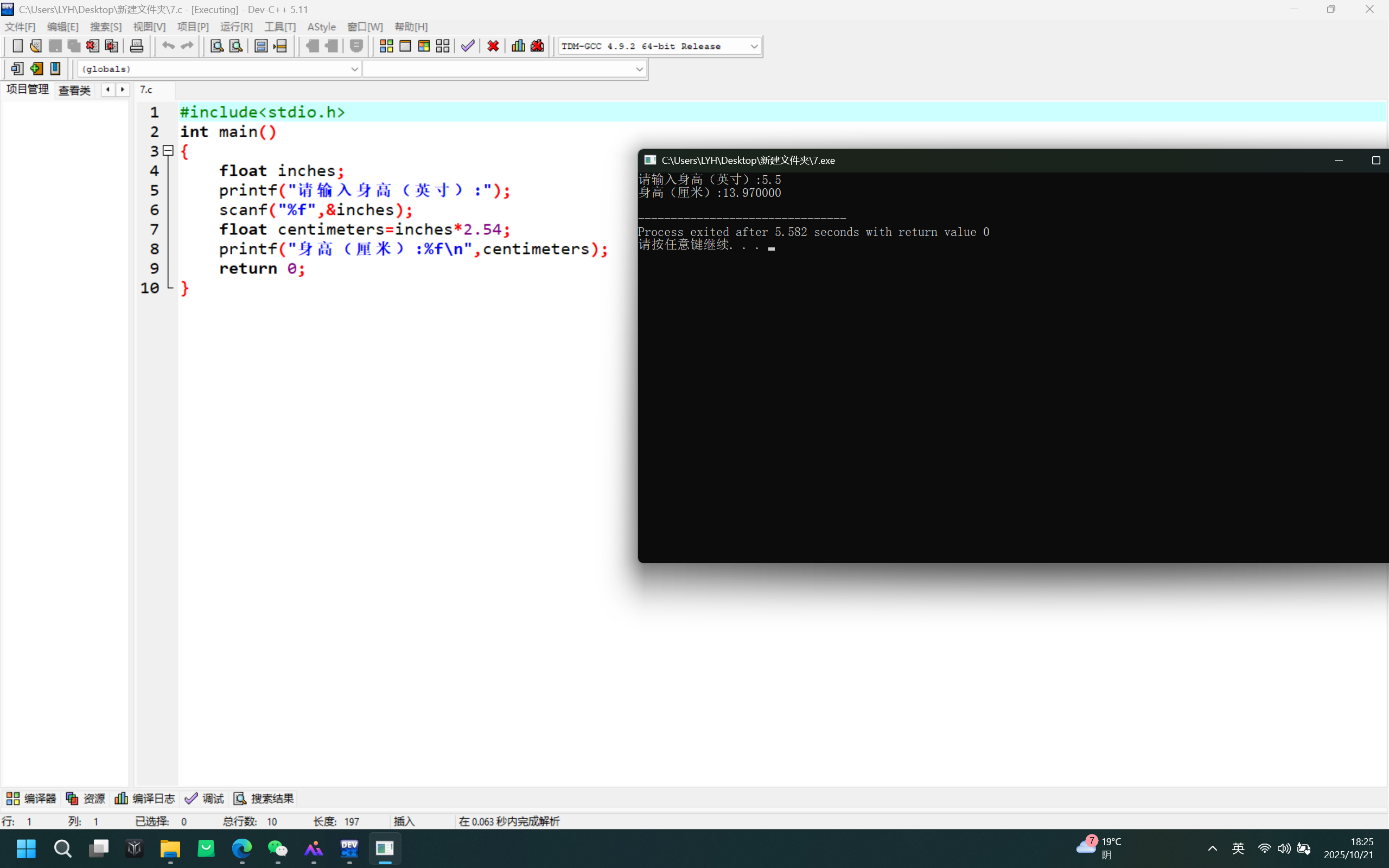The image size is (1389, 868).
Task: Click the Debug checkmark toolbar icon
Action: click(468, 46)
